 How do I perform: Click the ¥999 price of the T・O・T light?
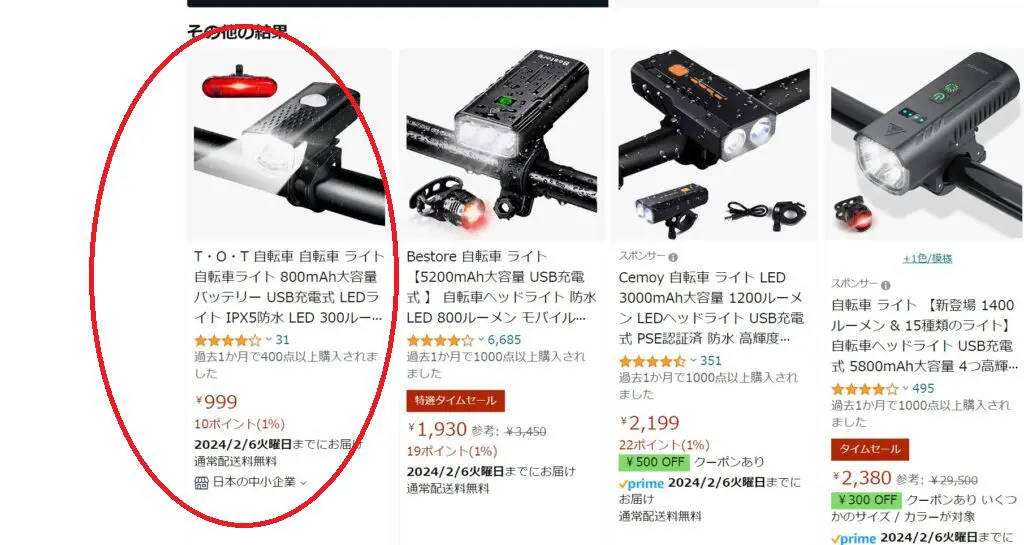tap(216, 401)
